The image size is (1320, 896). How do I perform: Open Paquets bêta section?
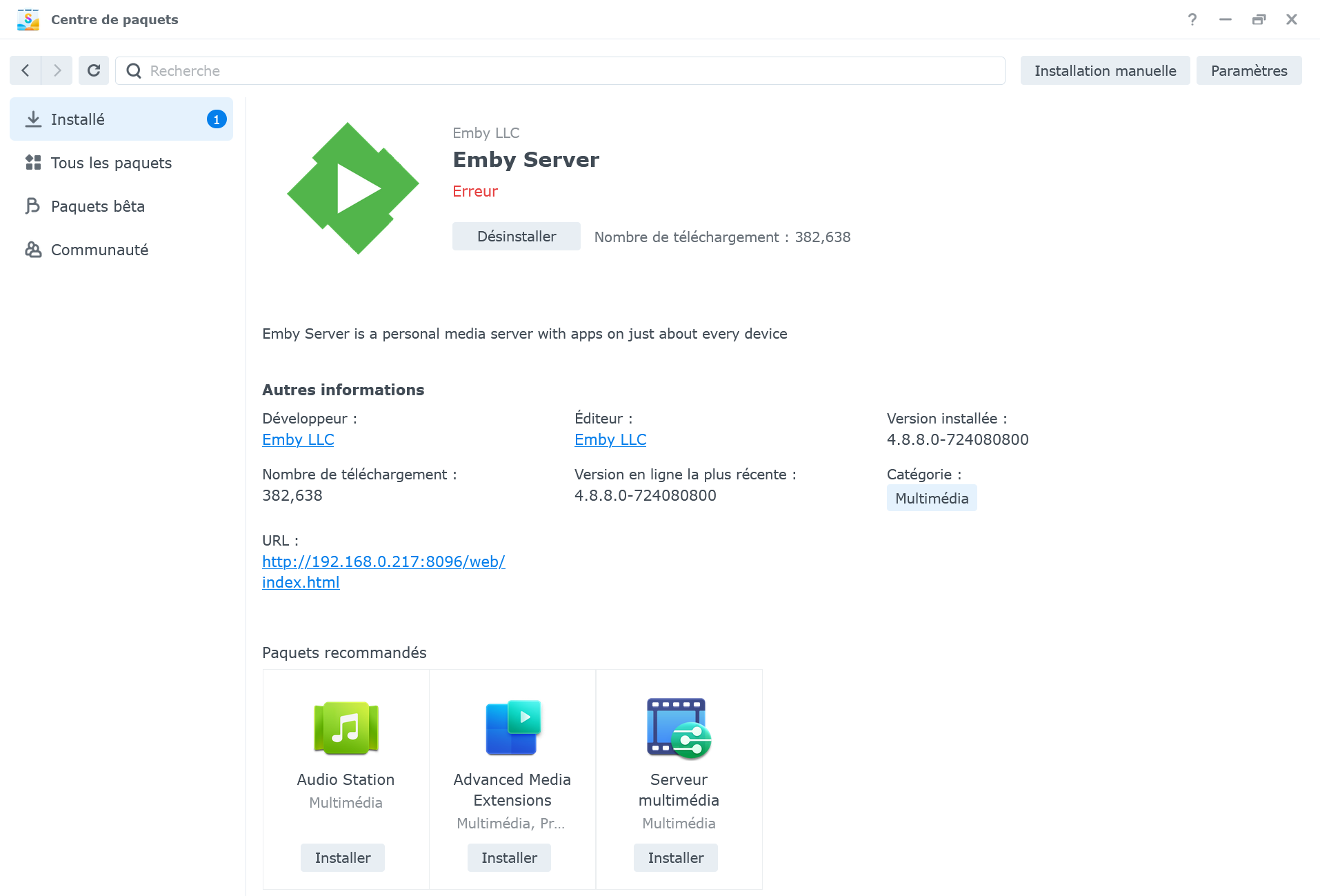tap(121, 206)
